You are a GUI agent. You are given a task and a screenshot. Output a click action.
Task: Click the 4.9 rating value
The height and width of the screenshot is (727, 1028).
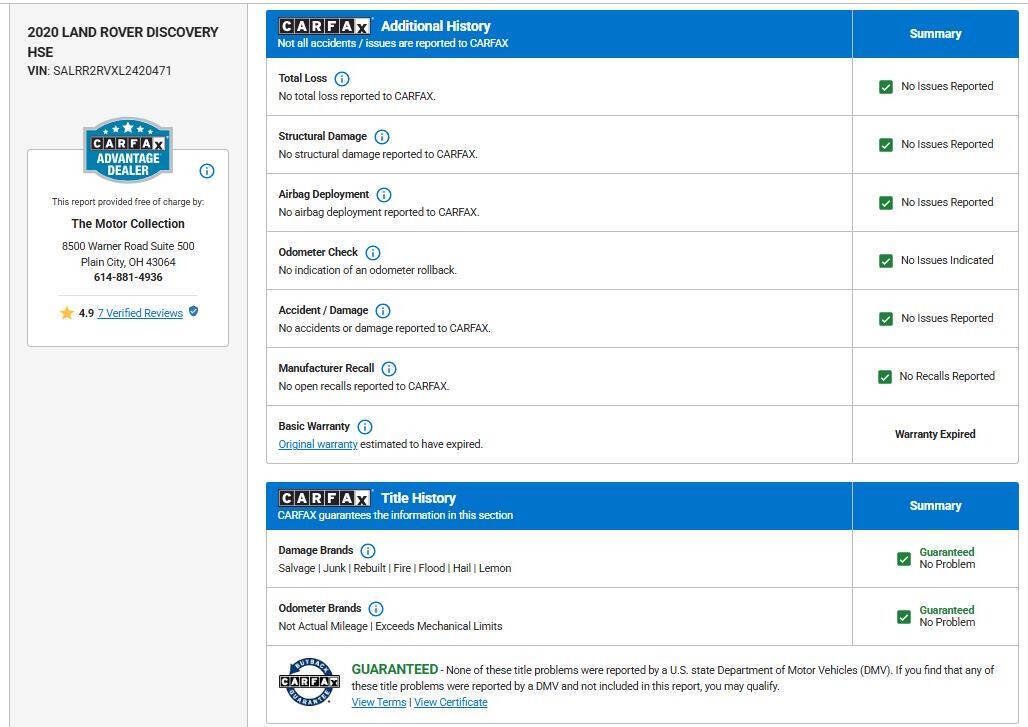tap(87, 313)
